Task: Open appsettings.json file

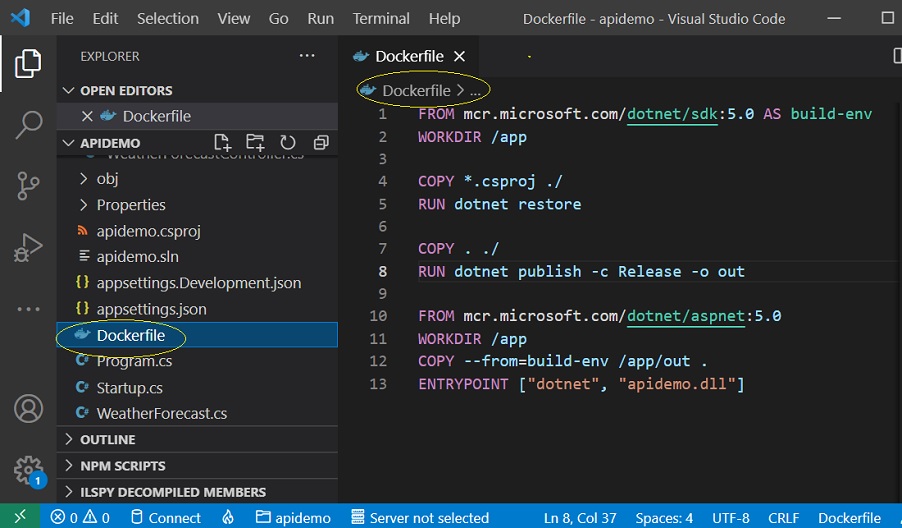Action: [x=151, y=309]
